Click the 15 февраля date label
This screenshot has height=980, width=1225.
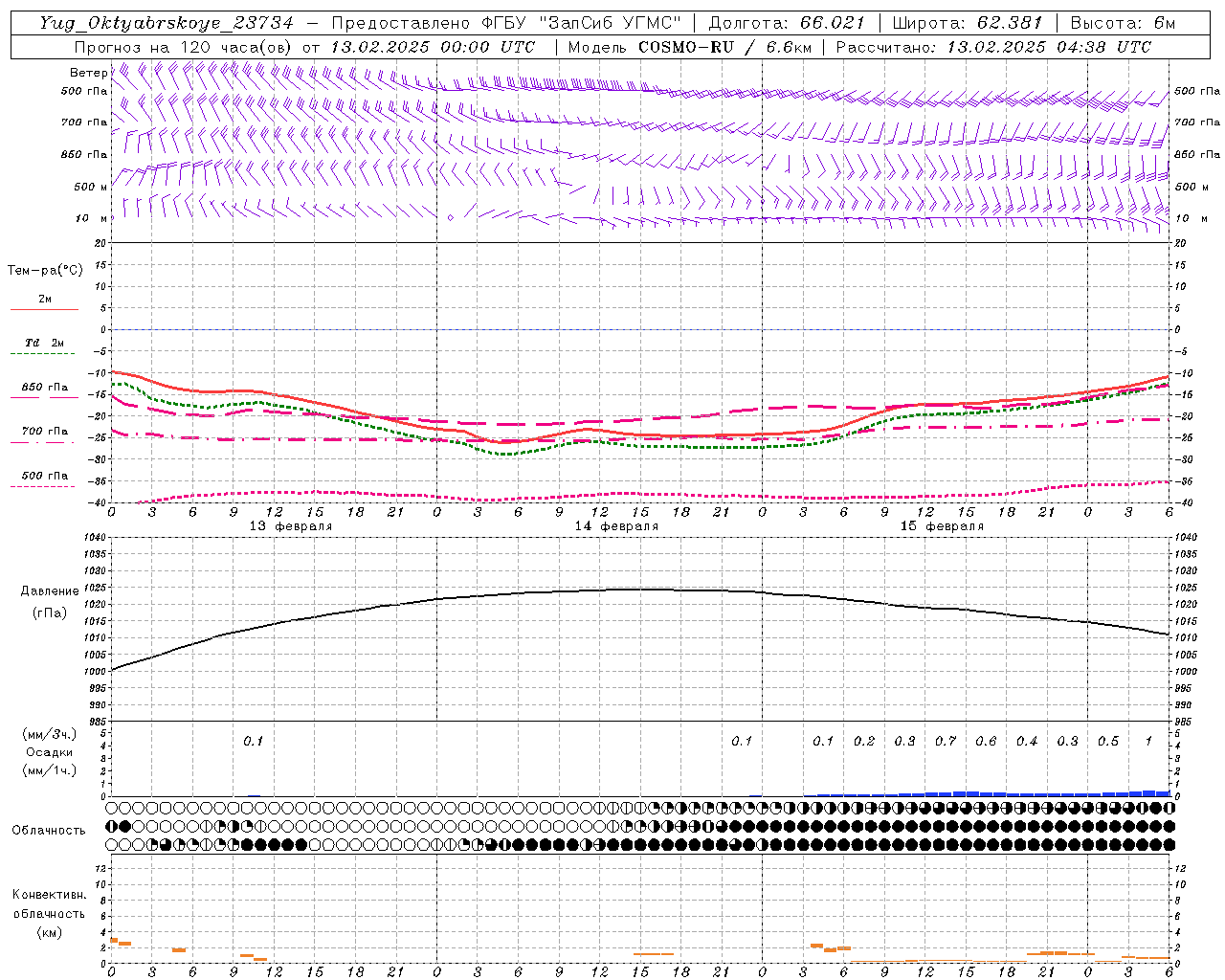pyautogui.click(x=942, y=526)
